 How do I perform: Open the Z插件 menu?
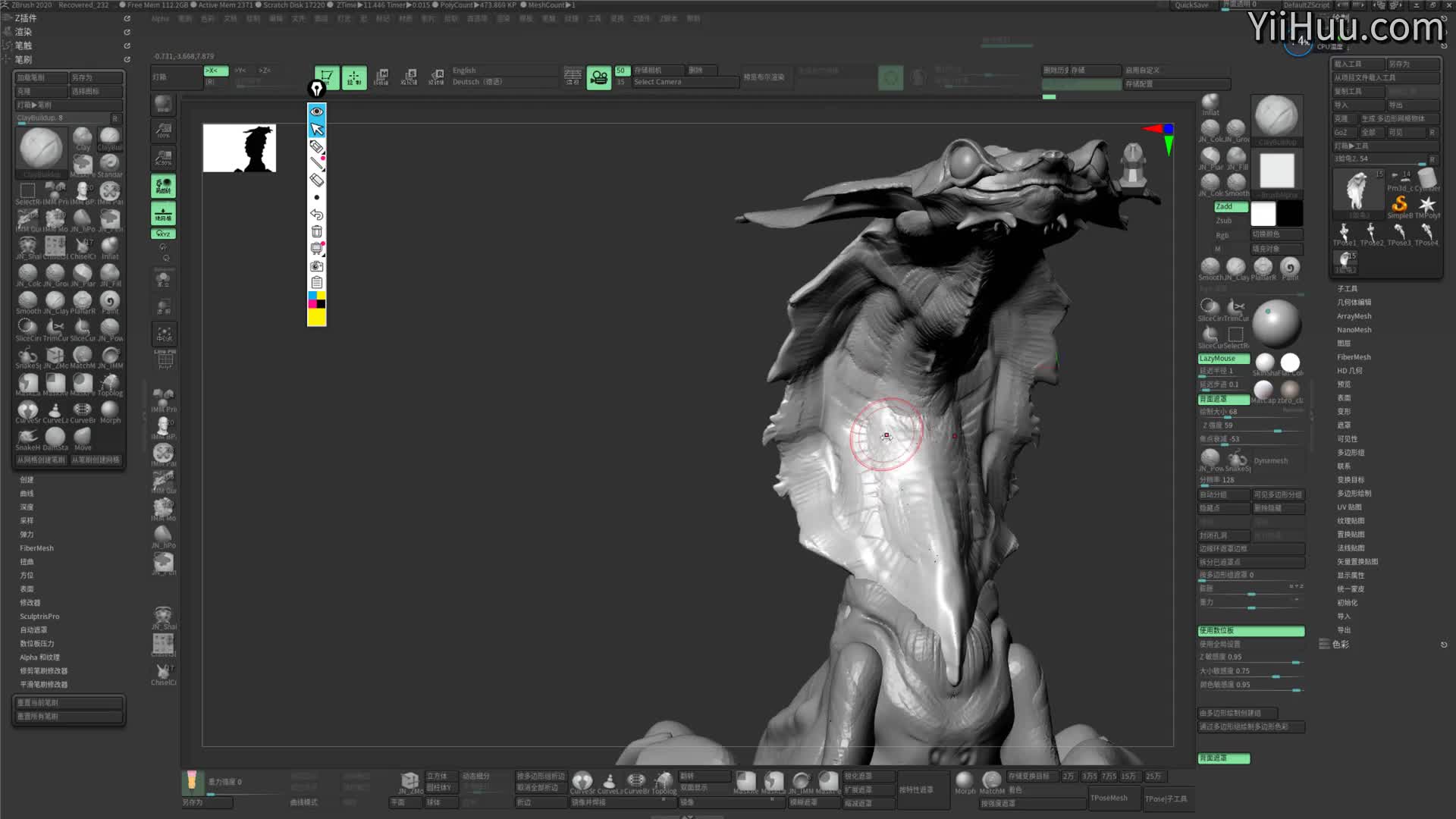[26, 18]
